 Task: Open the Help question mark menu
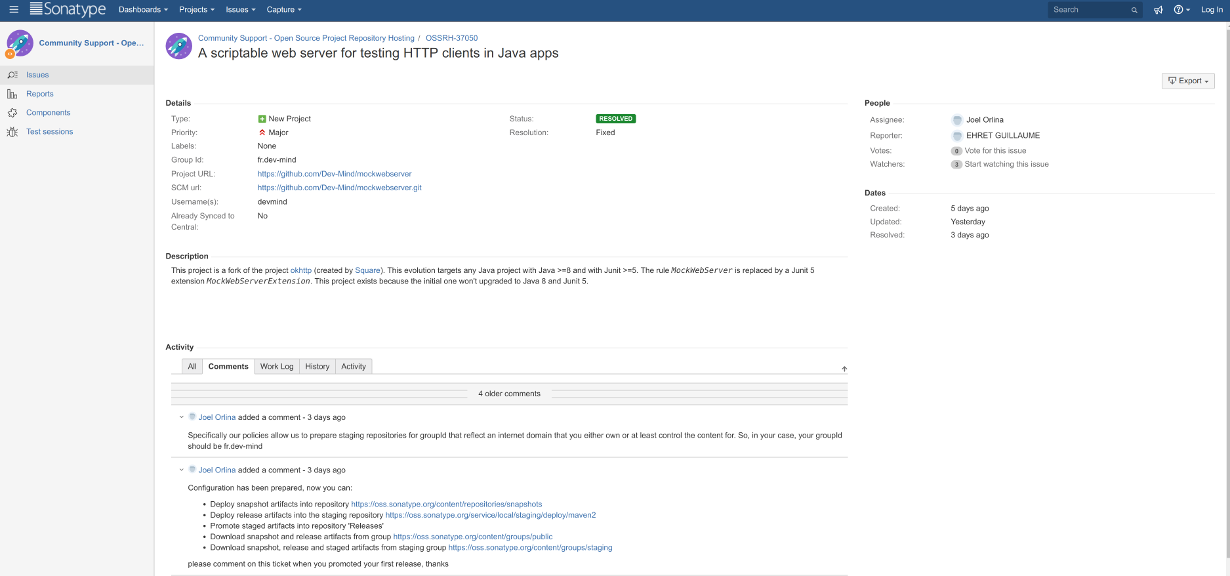(1181, 9)
